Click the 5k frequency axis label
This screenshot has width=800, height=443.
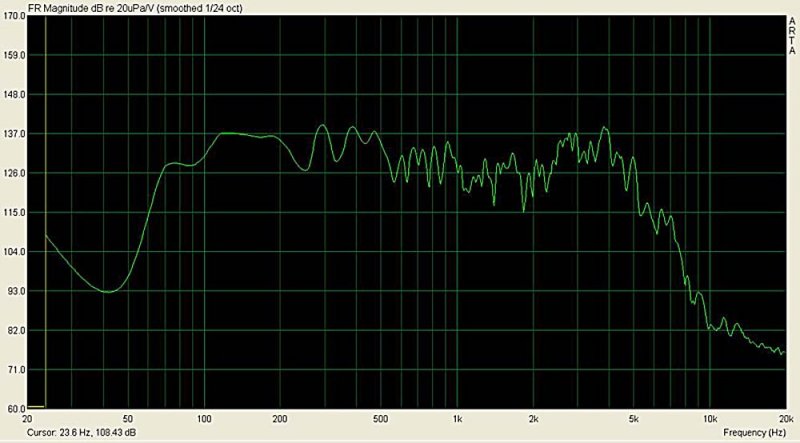[634, 419]
